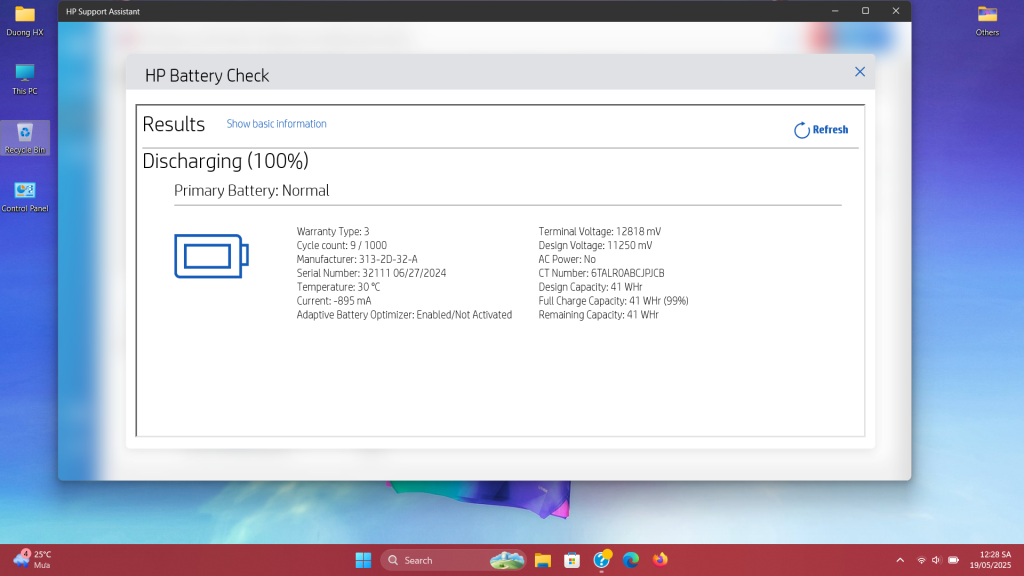
Task: Click the Wi-Fi tray icon
Action: [x=921, y=560]
